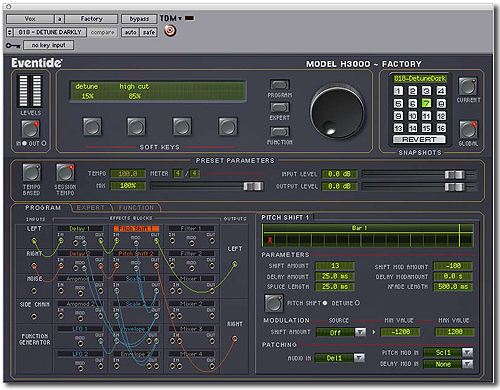500x390 pixels.
Task: Click the INPUT LEVEL slider handle
Action: [x=454, y=174]
